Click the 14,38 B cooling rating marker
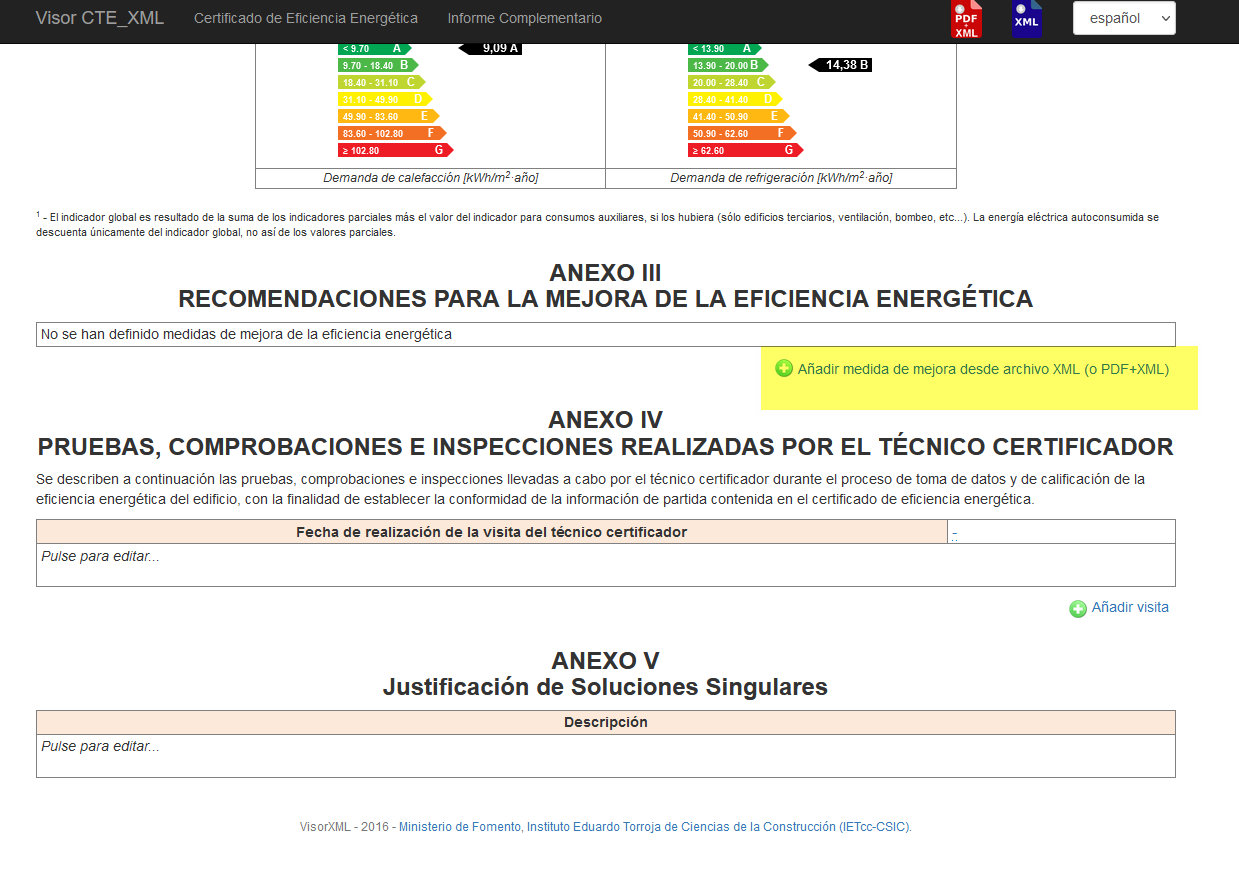 (840, 65)
